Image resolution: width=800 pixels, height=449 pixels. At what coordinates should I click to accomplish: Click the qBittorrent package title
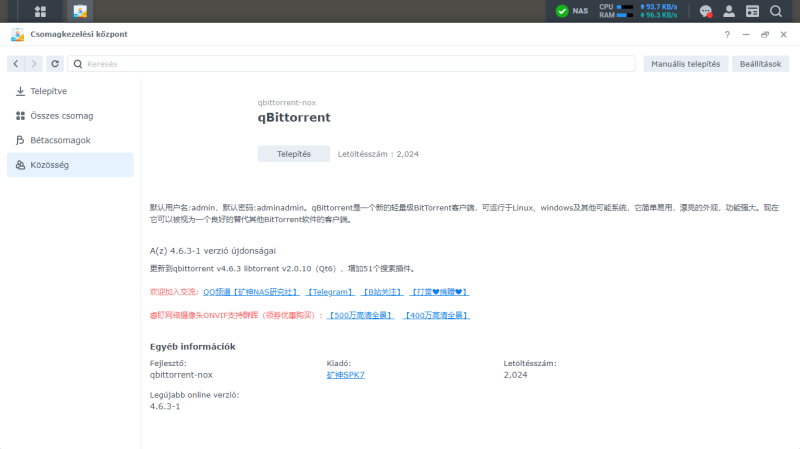point(294,117)
